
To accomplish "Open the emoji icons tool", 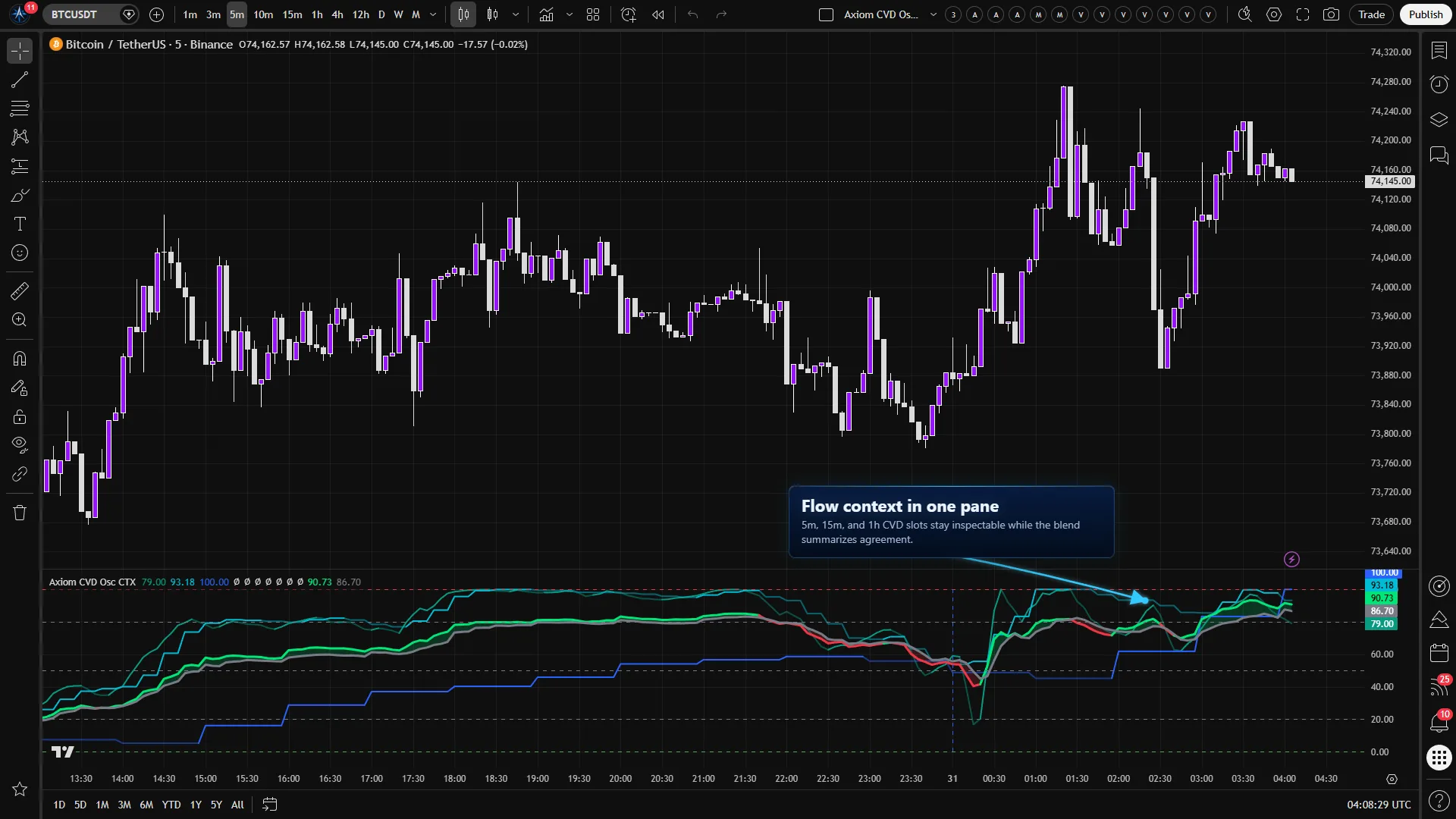I will (x=20, y=253).
